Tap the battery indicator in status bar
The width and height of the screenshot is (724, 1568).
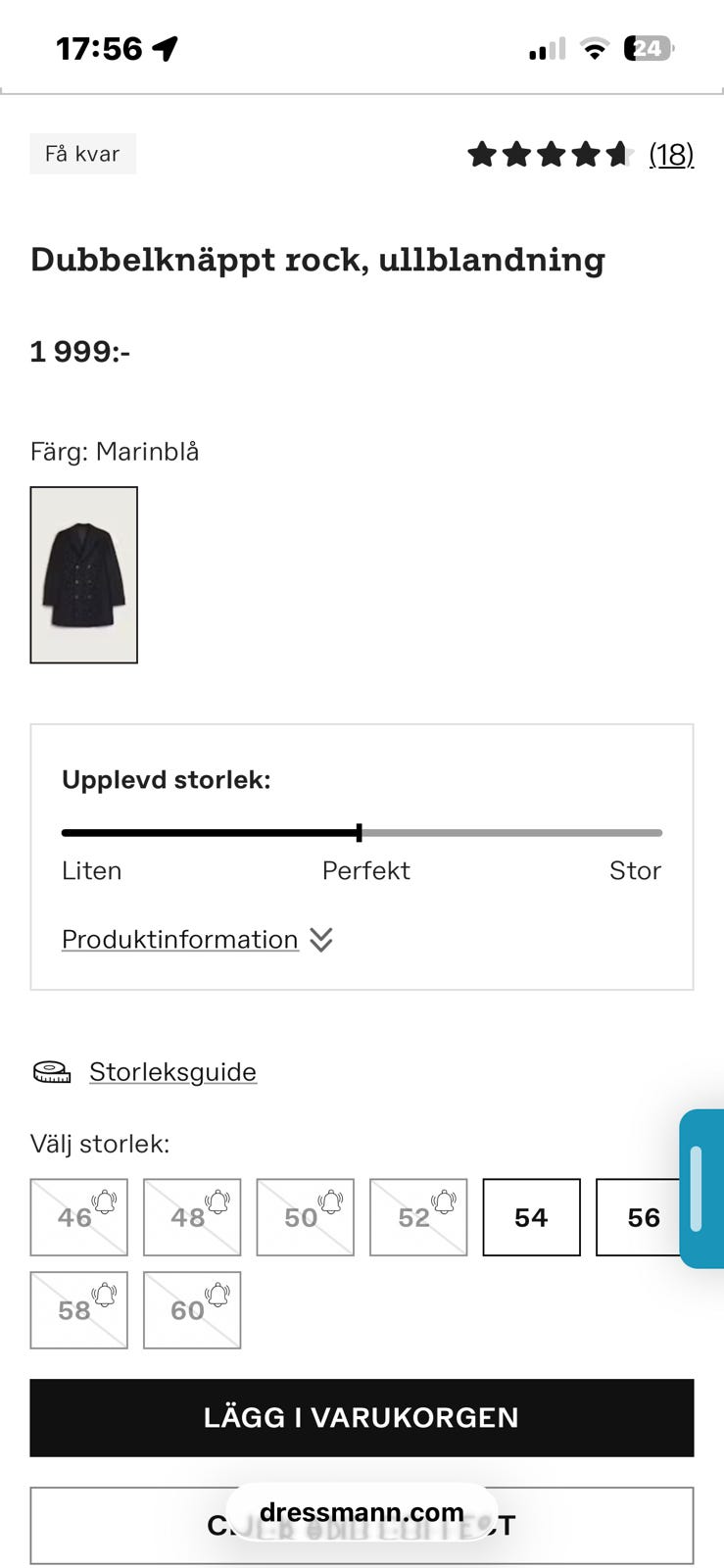[649, 48]
